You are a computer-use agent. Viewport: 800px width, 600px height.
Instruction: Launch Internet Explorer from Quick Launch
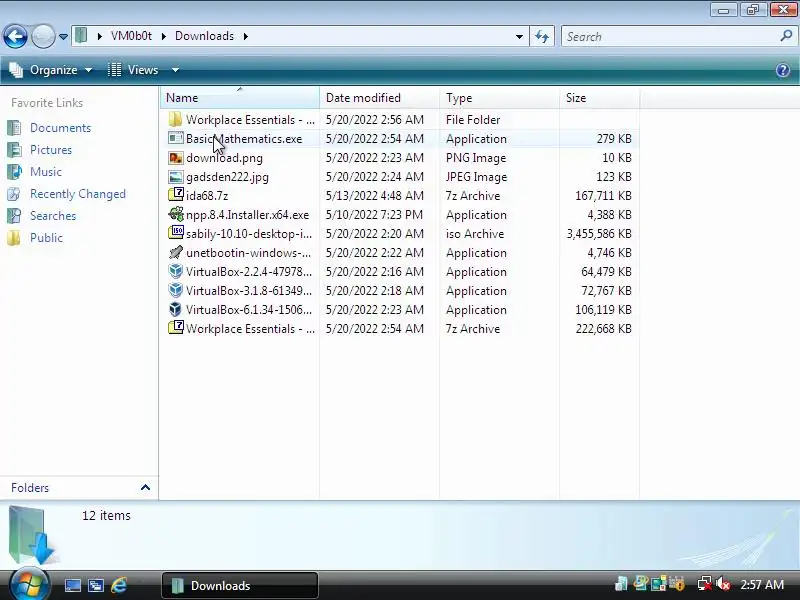coord(119,585)
